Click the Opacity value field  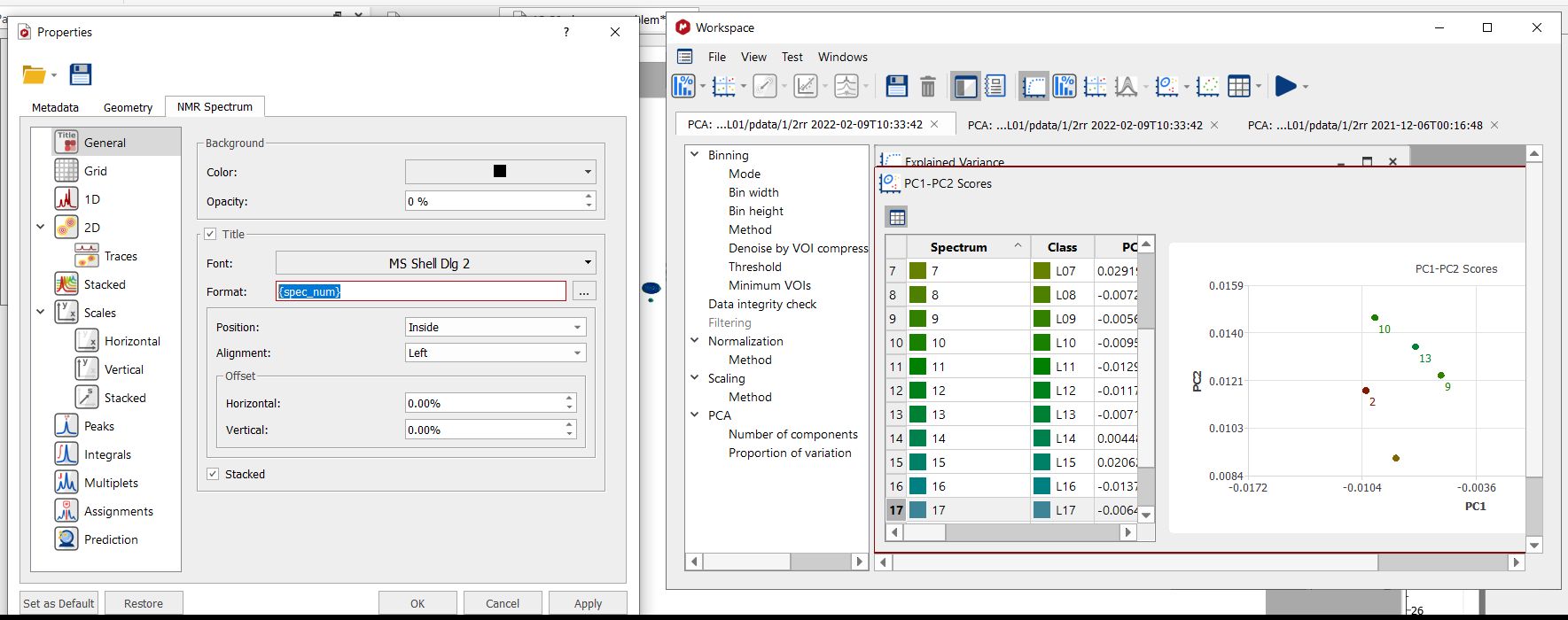coord(494,201)
